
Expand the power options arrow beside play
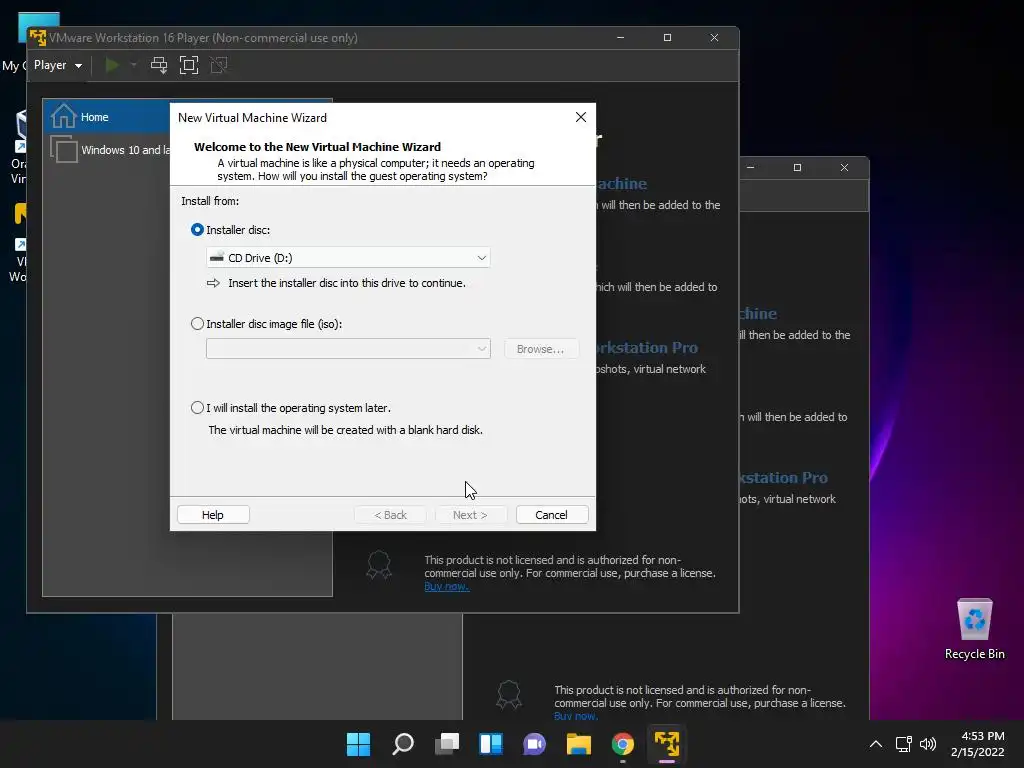(133, 65)
